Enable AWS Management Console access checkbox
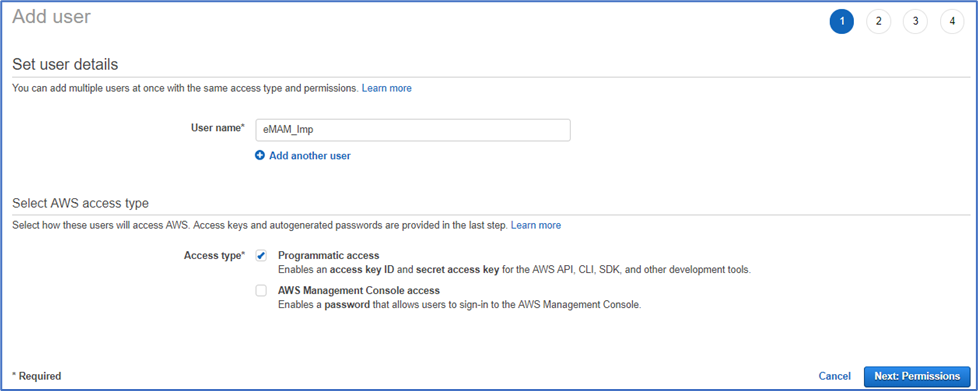 [x=261, y=291]
